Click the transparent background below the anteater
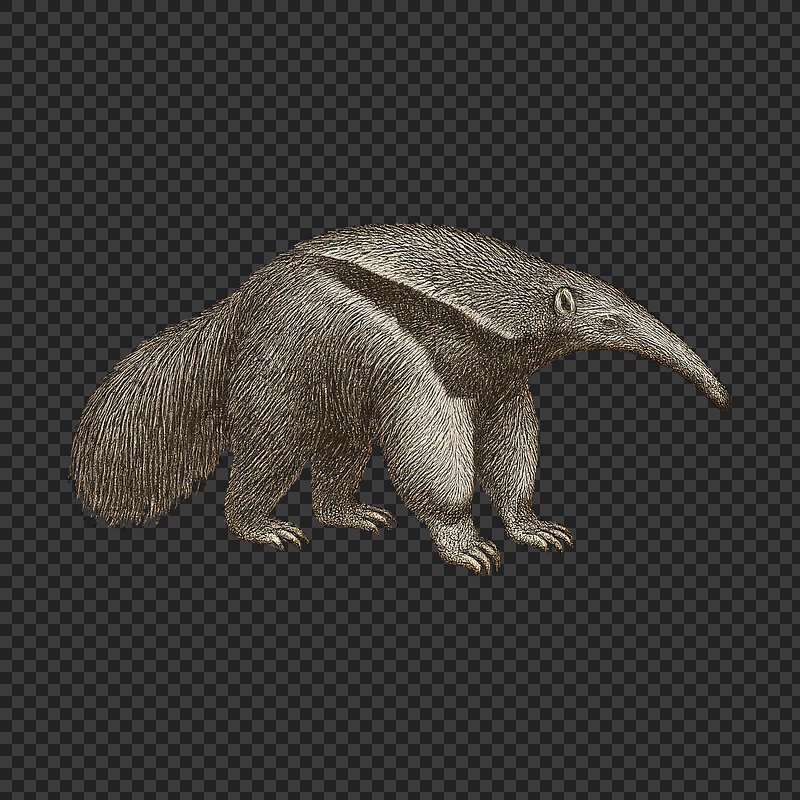 point(400,680)
